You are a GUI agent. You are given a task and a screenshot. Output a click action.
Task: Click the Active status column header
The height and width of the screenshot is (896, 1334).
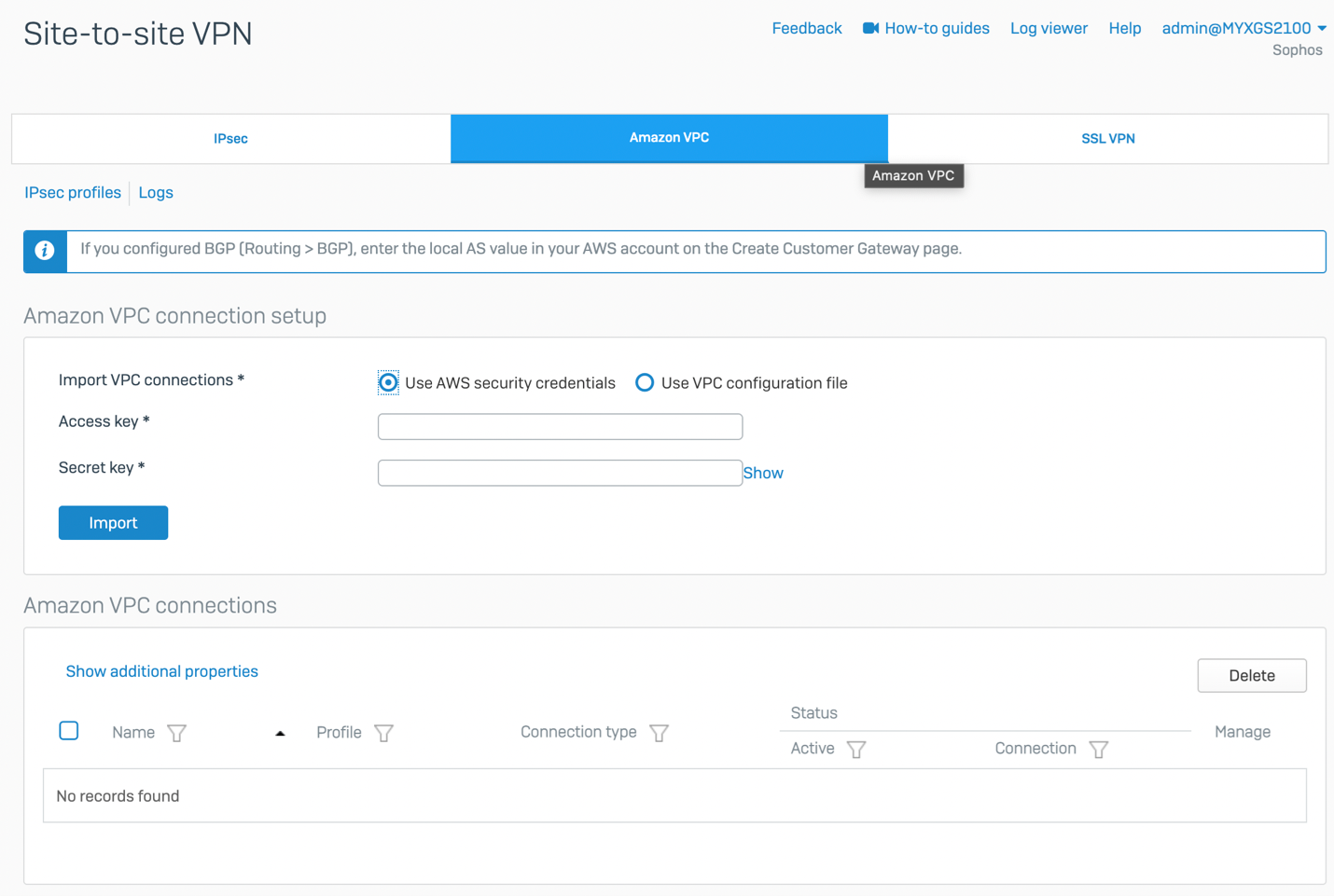pyautogui.click(x=813, y=749)
